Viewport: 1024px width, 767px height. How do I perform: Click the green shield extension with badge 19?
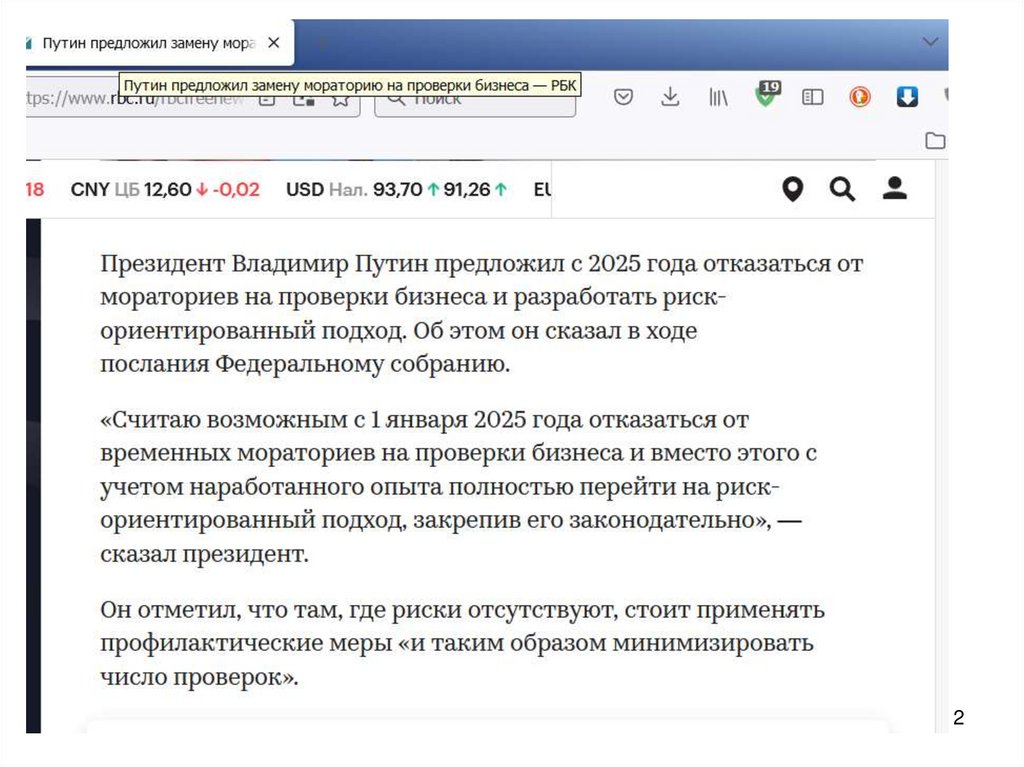pos(766,95)
